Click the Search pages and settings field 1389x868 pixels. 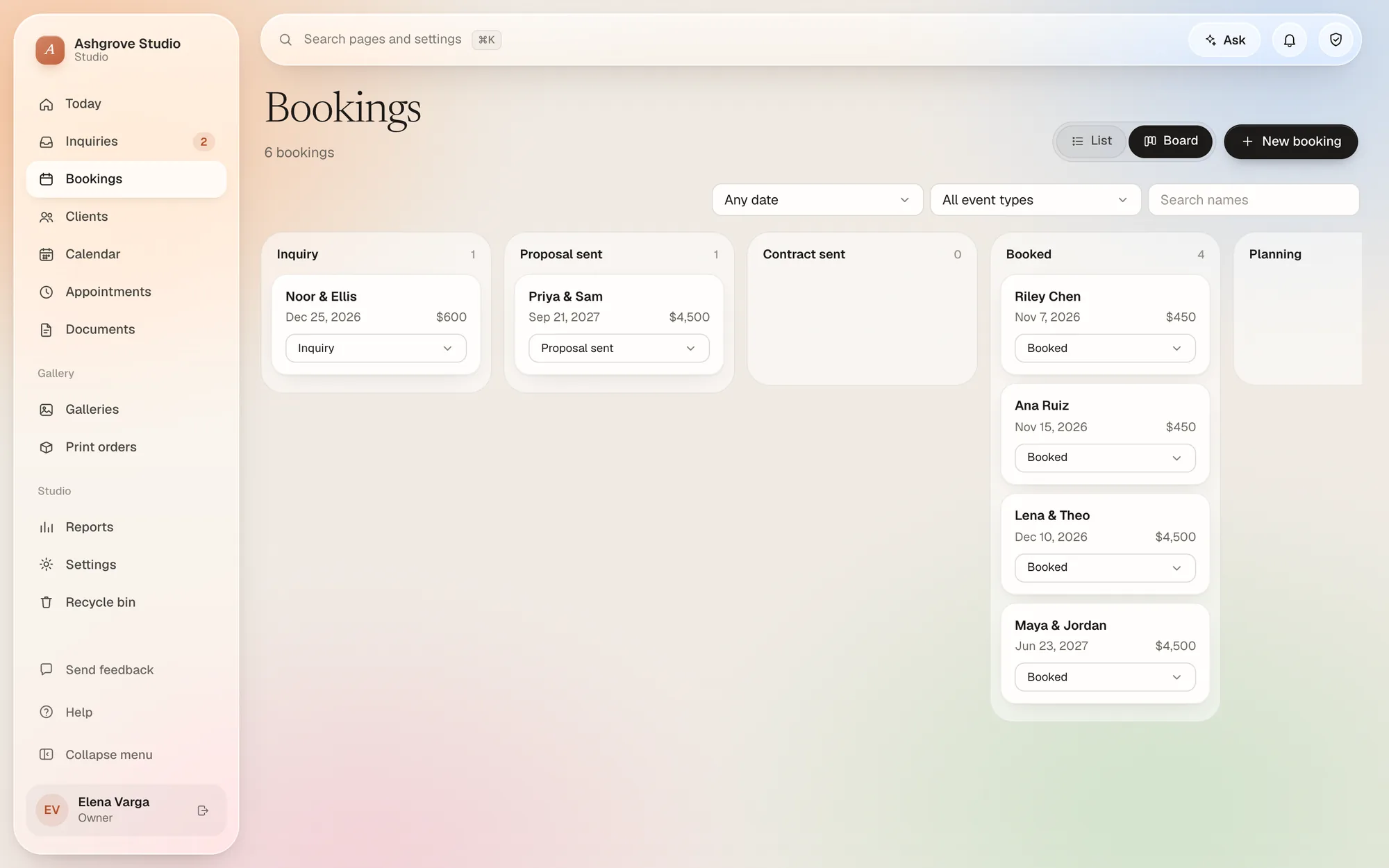(x=382, y=40)
